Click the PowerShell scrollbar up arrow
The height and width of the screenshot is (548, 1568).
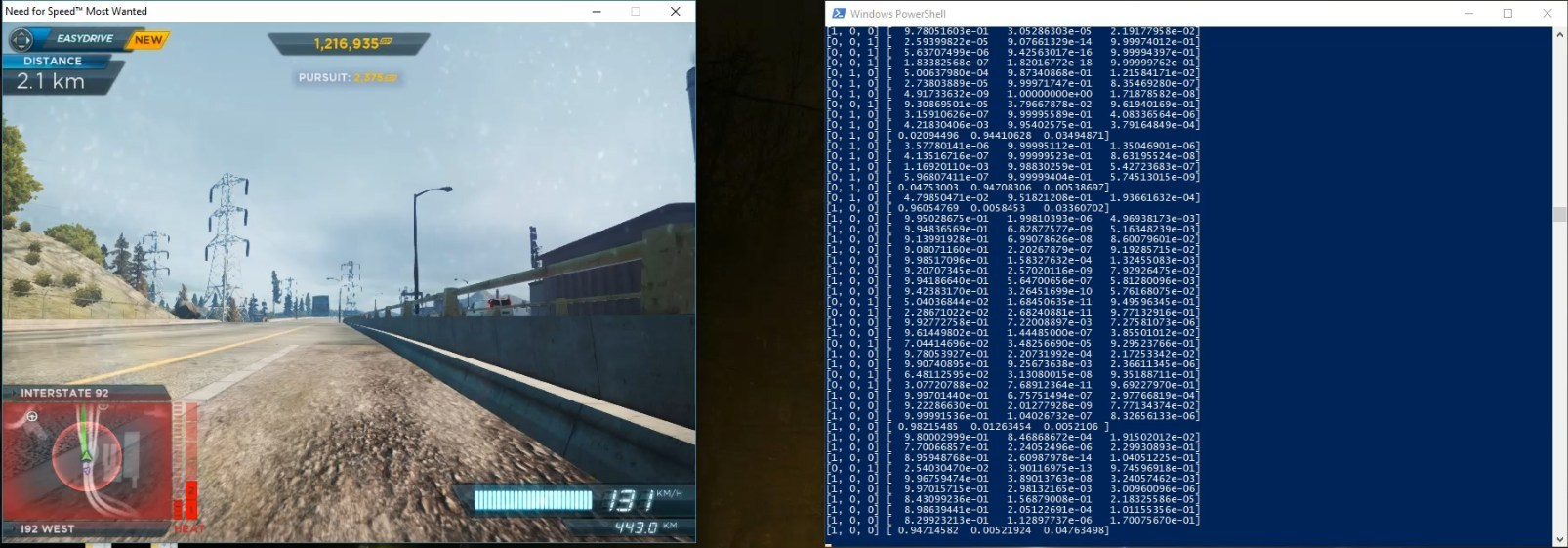(1560, 34)
